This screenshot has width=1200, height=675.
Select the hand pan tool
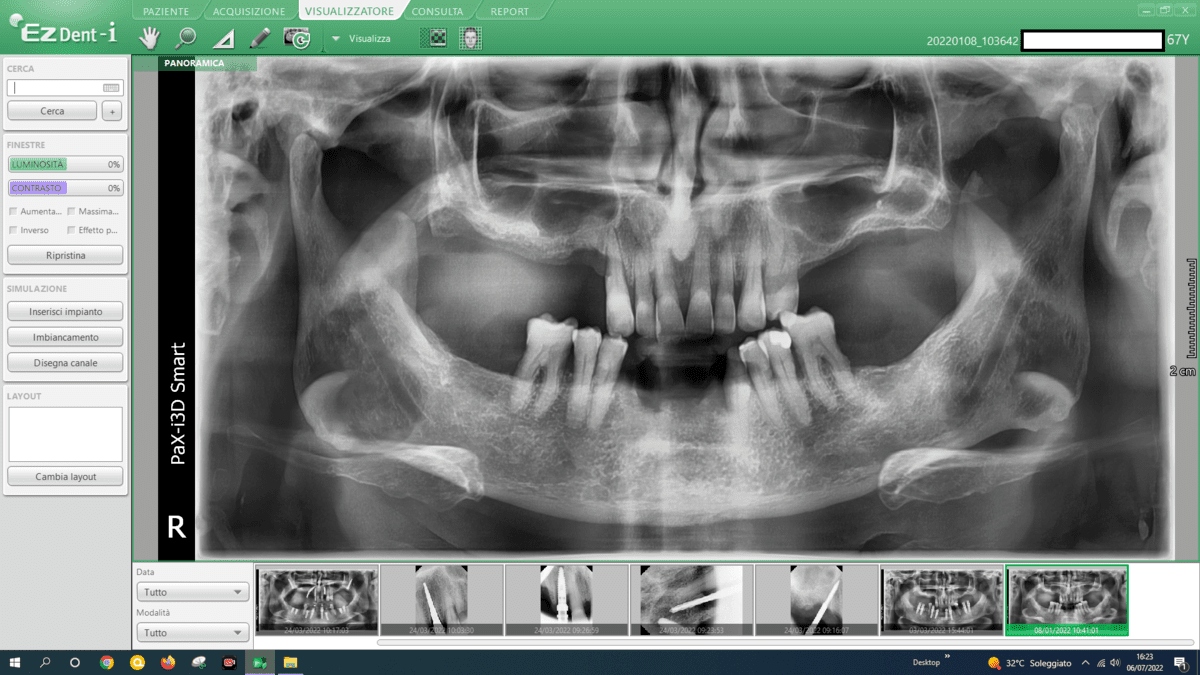pyautogui.click(x=149, y=39)
